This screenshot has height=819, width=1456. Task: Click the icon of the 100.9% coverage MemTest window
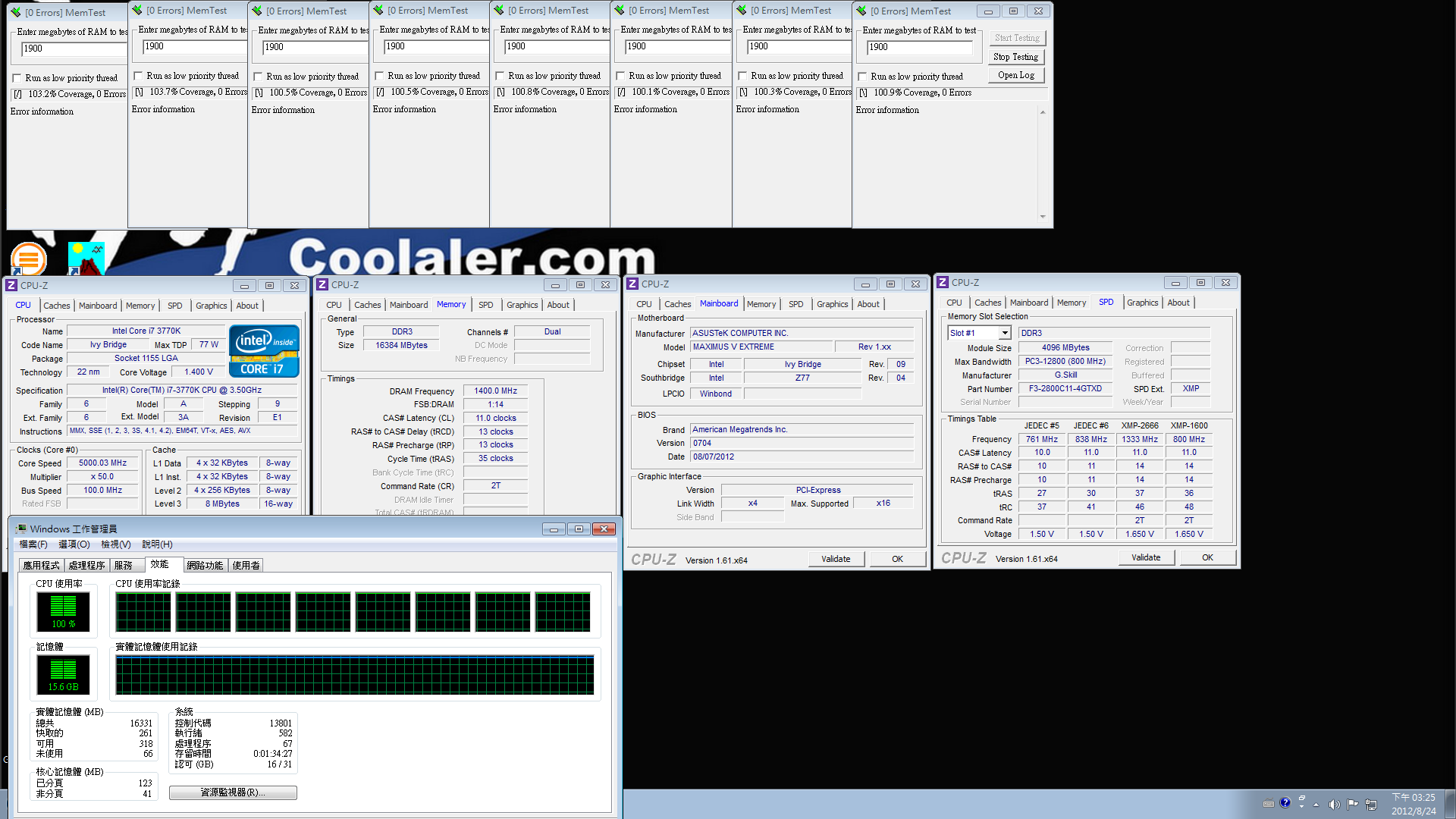(x=861, y=11)
